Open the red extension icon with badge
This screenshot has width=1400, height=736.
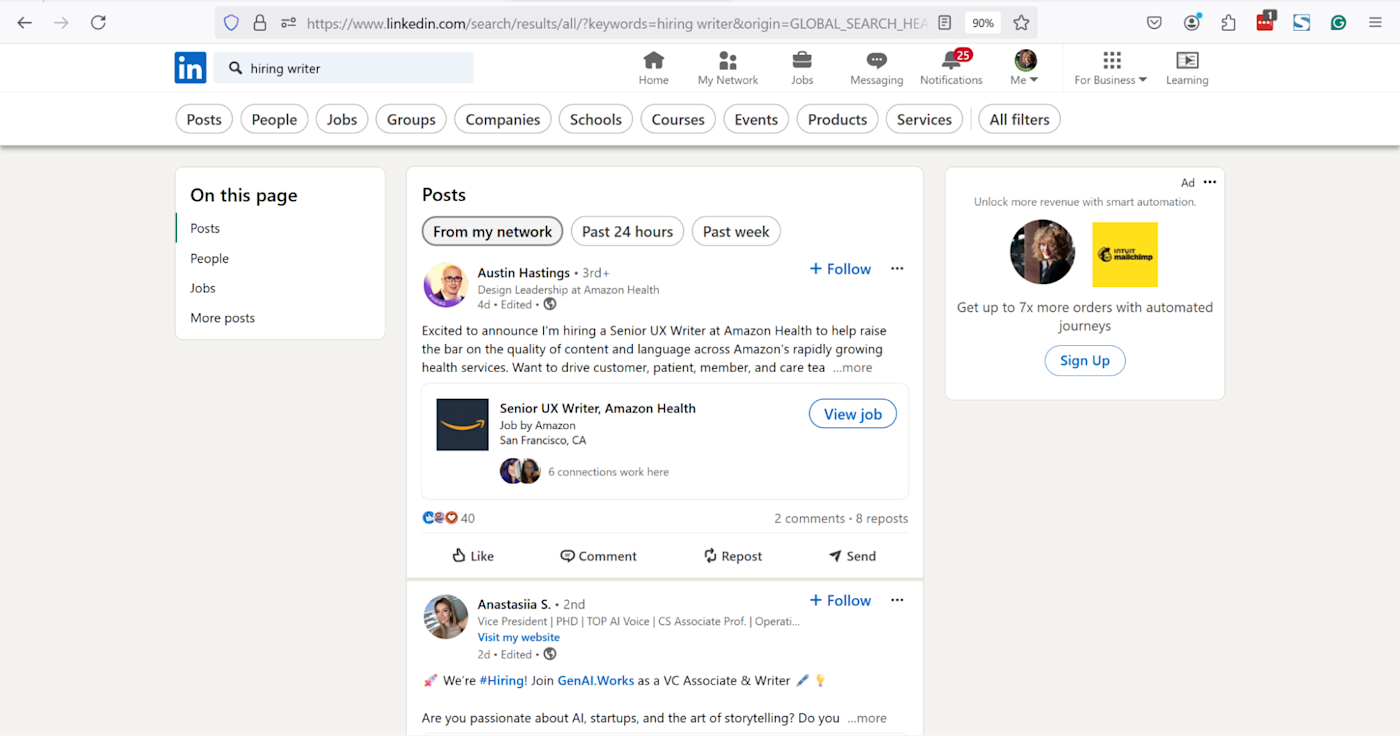tap(1266, 21)
